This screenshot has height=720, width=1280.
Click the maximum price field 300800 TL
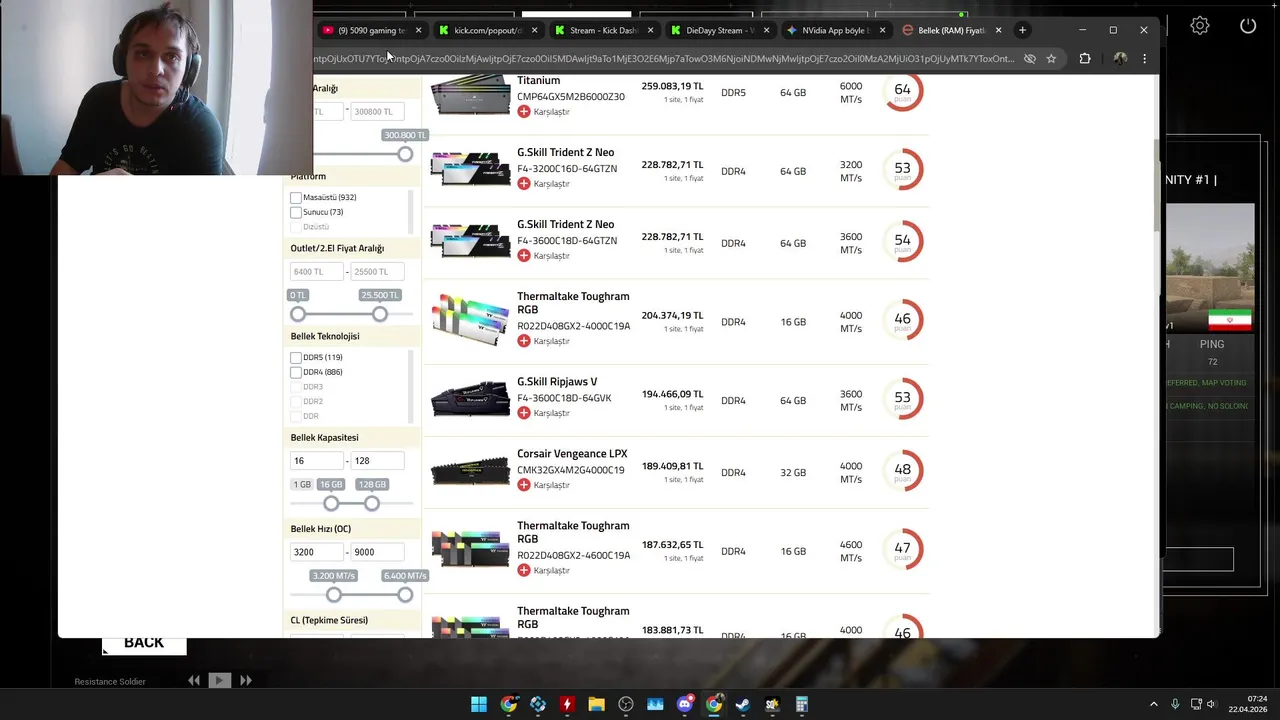[377, 112]
